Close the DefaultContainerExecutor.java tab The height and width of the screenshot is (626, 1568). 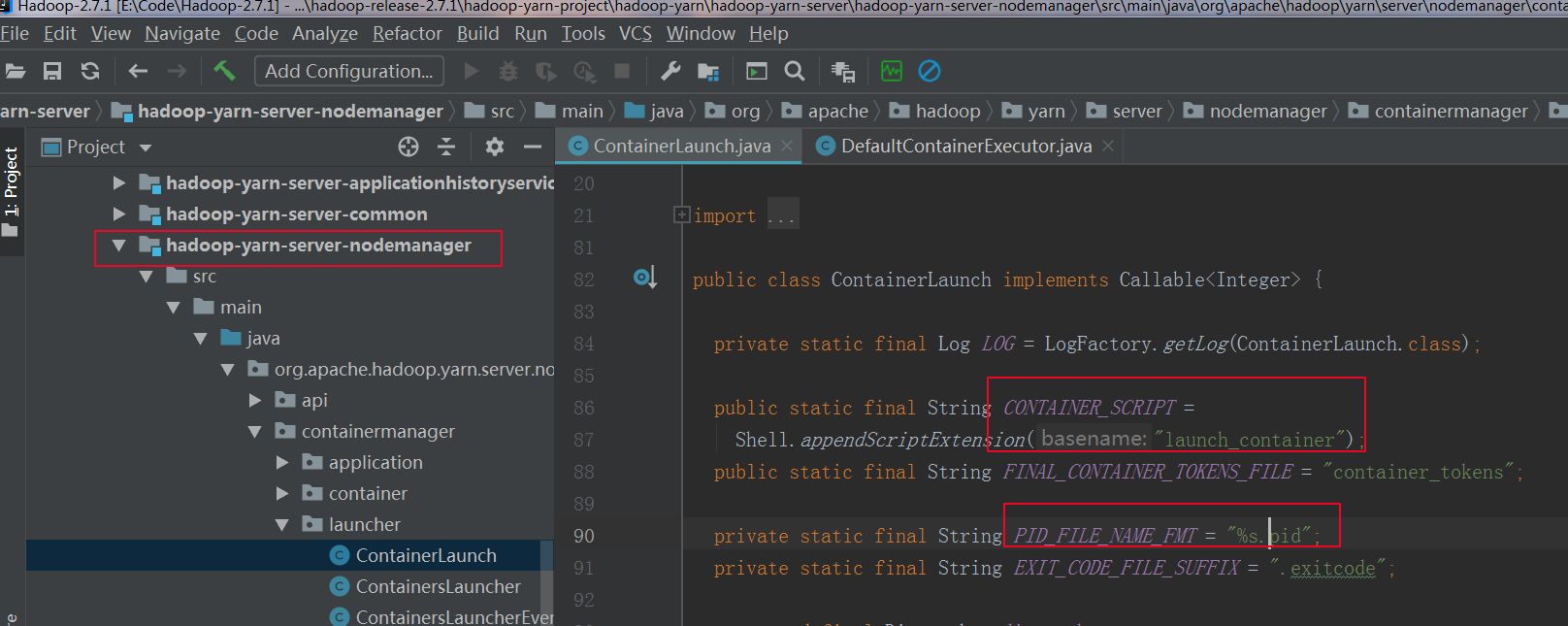(1108, 146)
